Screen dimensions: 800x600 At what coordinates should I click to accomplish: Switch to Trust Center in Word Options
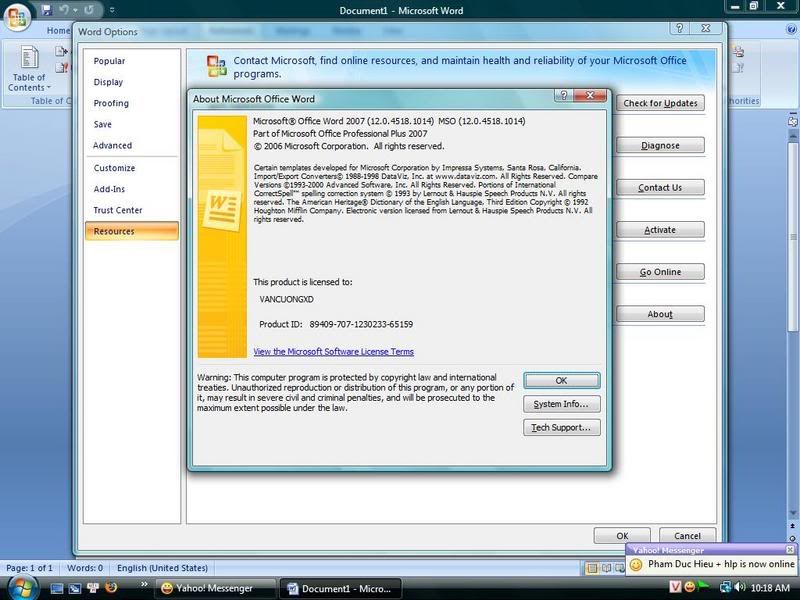coord(118,210)
